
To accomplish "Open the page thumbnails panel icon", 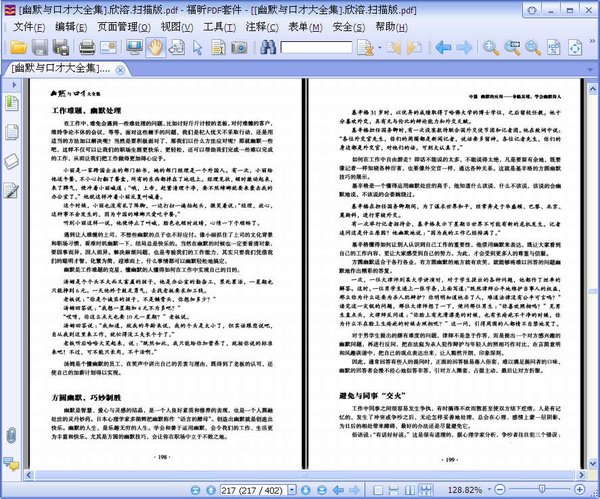I will tap(11, 132).
